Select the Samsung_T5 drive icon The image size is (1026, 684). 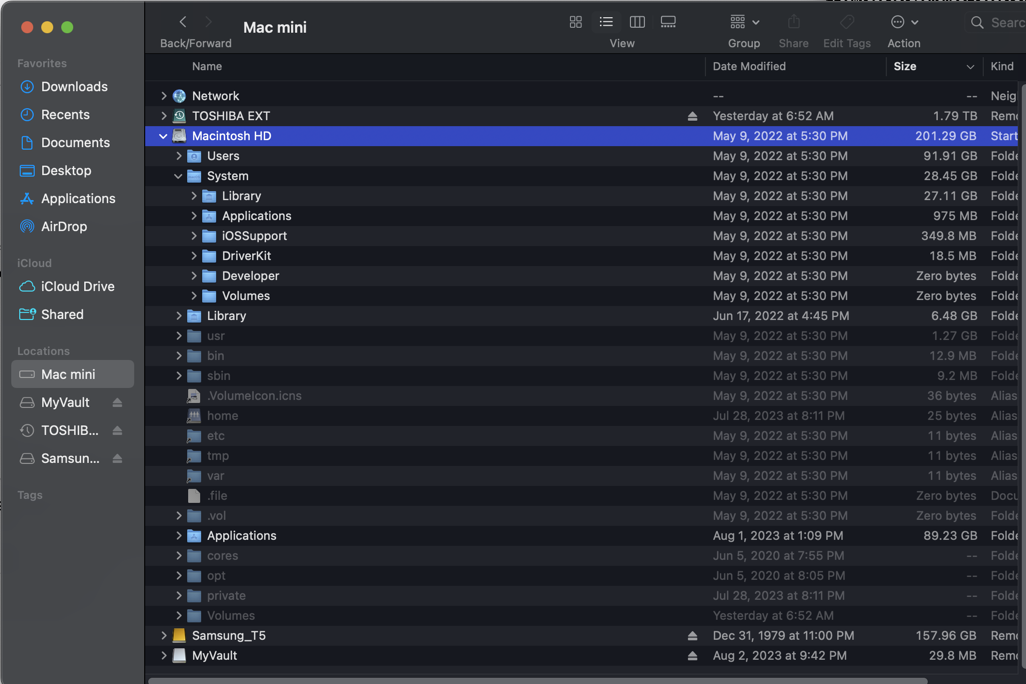tap(179, 636)
